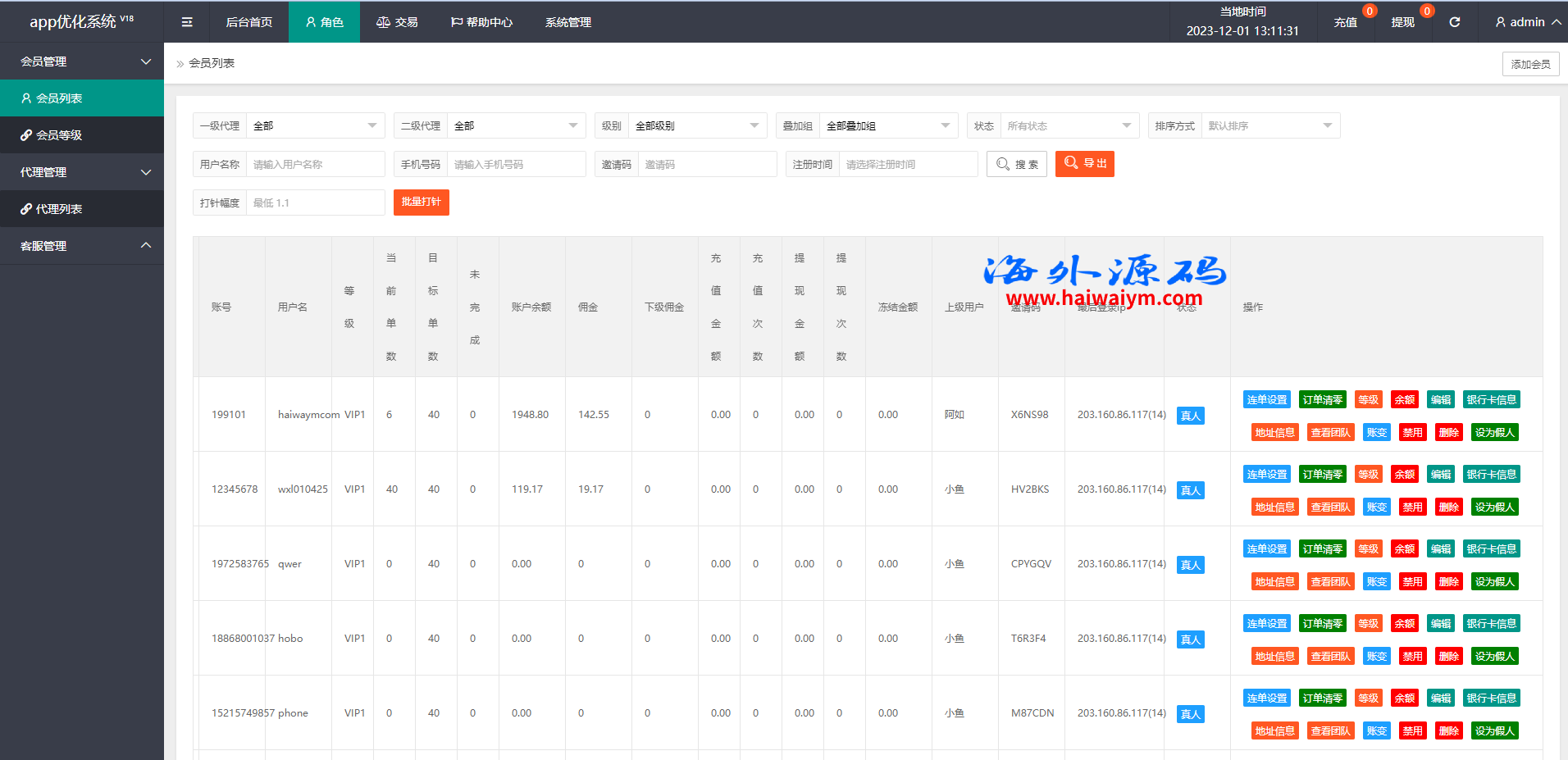Click the refresh icon in top bar
This screenshot has height=760, width=1568.
click(x=1454, y=22)
